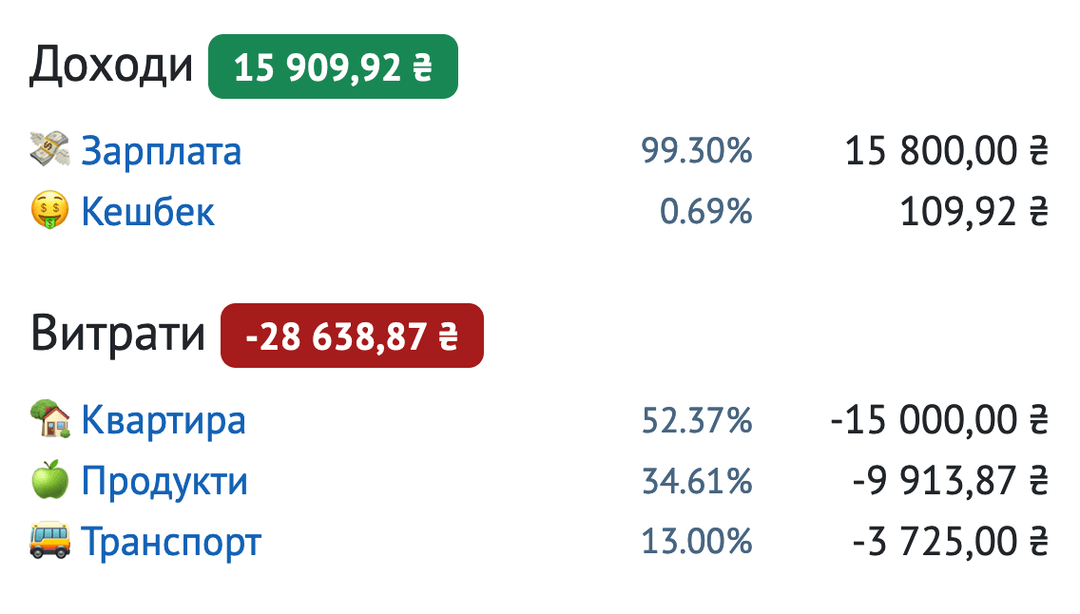
Task: Open the Продукти expense category
Action: coord(164,481)
